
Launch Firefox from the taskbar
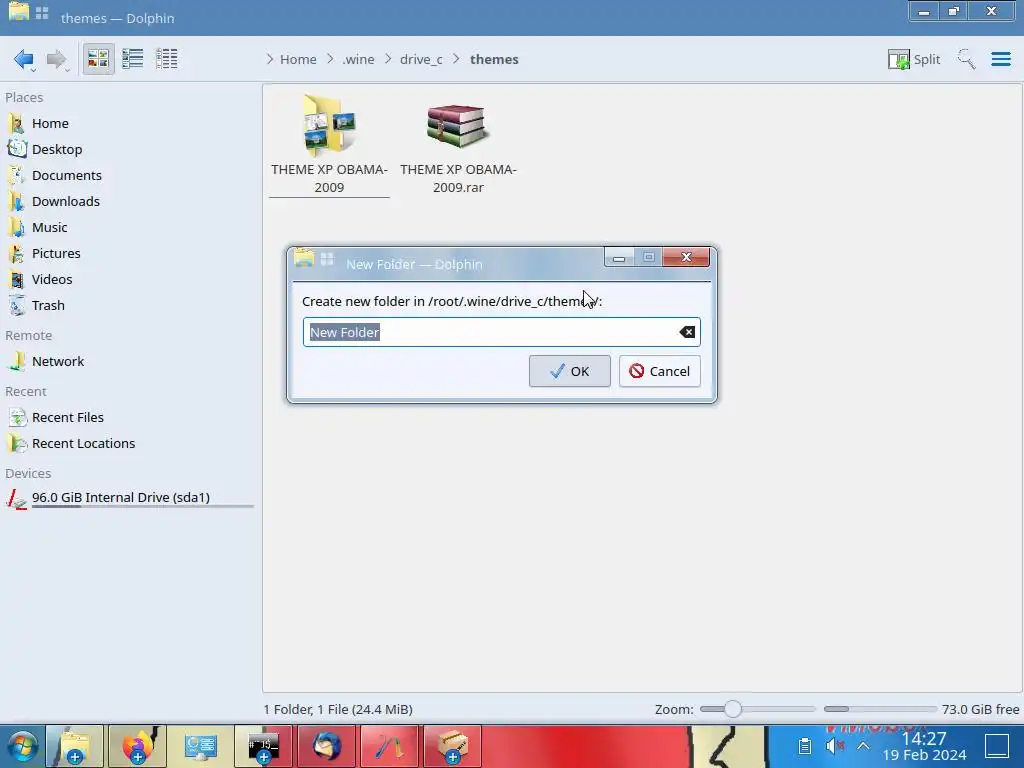pos(138,746)
